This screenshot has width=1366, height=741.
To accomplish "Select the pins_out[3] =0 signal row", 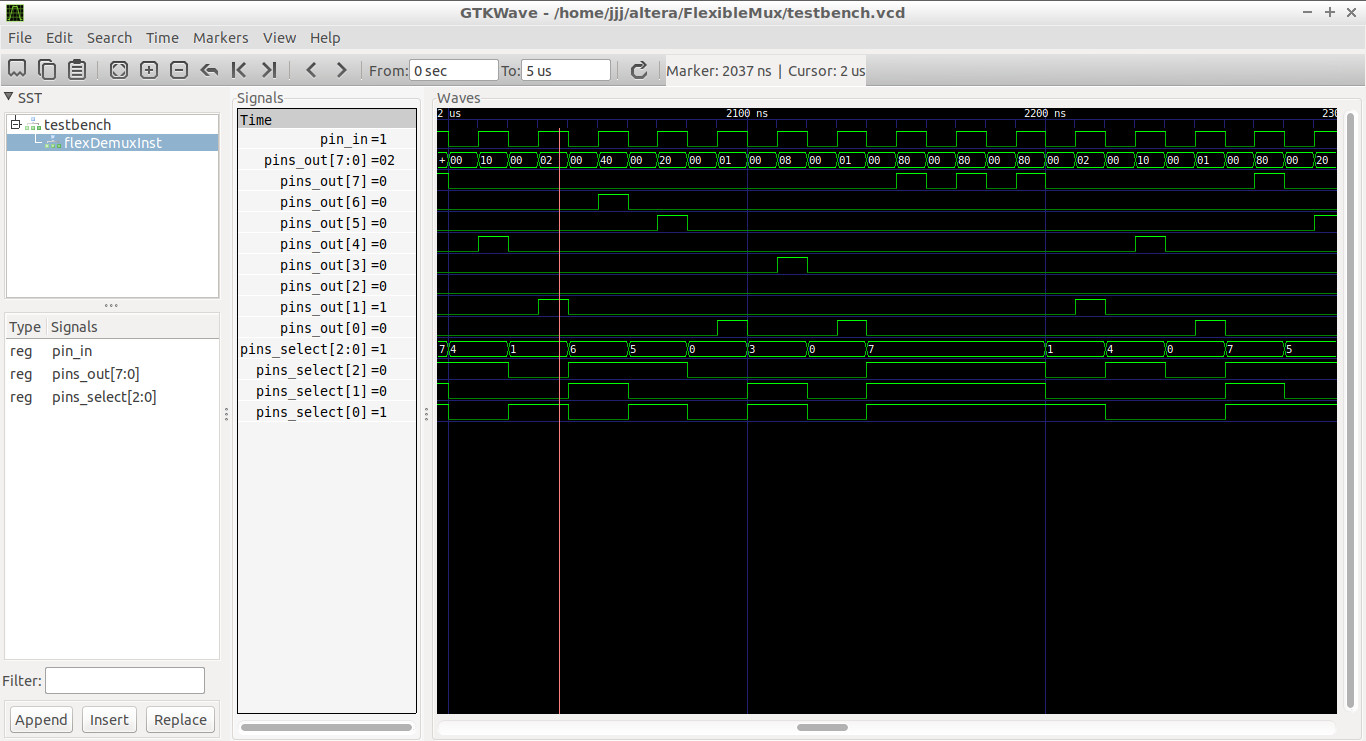I will 327,265.
